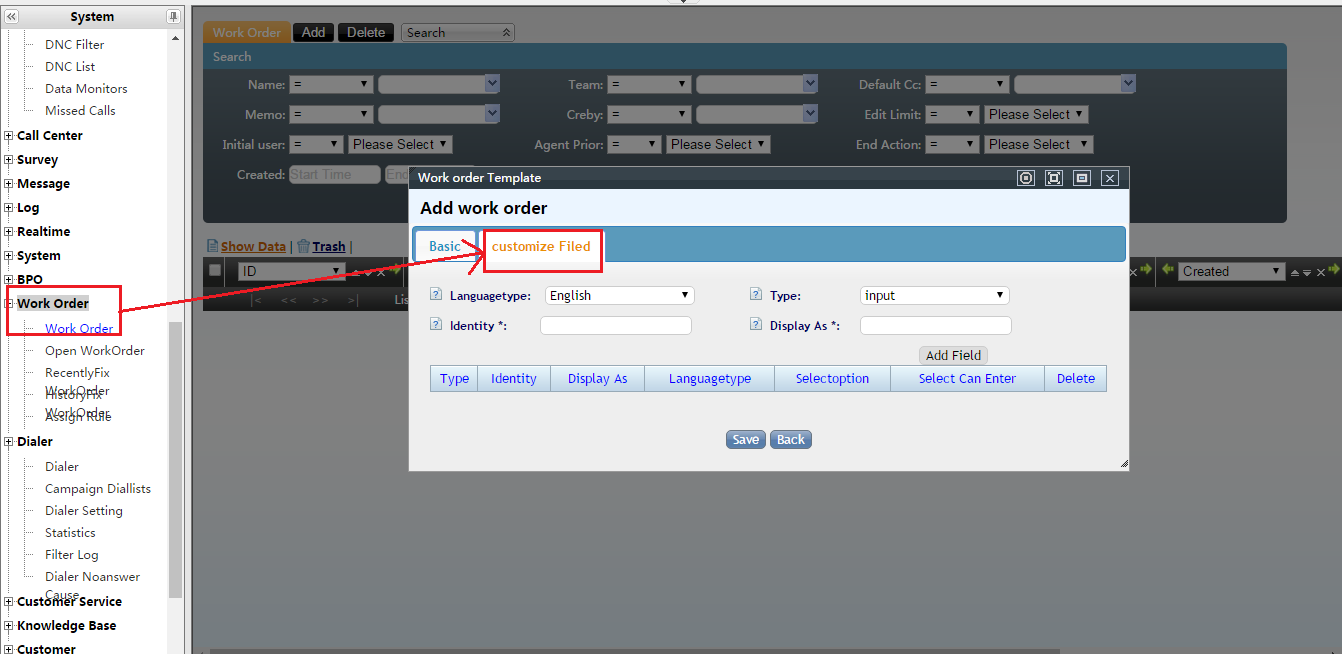Screen dimensions: 1342x654
Task: Select the customize Filed tab
Action: click(x=541, y=246)
